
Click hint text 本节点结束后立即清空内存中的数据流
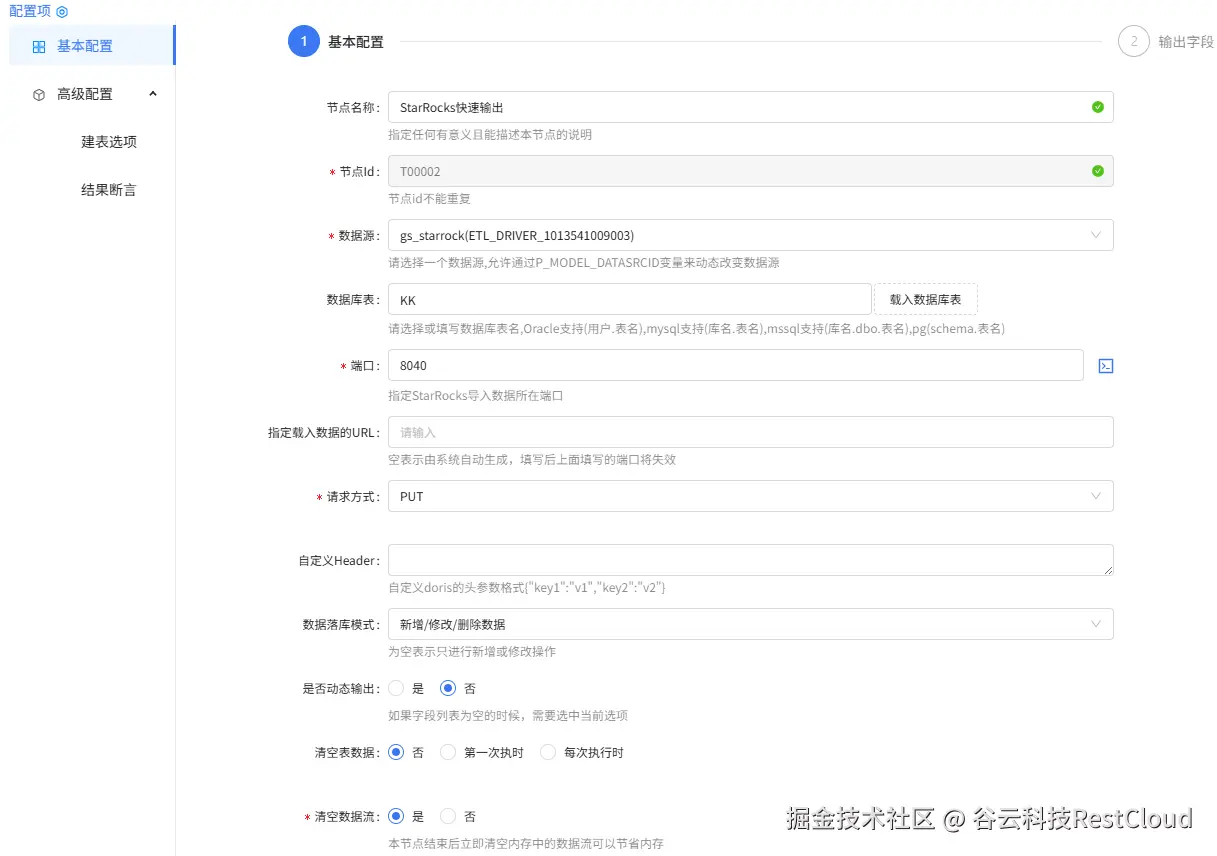click(x=526, y=844)
